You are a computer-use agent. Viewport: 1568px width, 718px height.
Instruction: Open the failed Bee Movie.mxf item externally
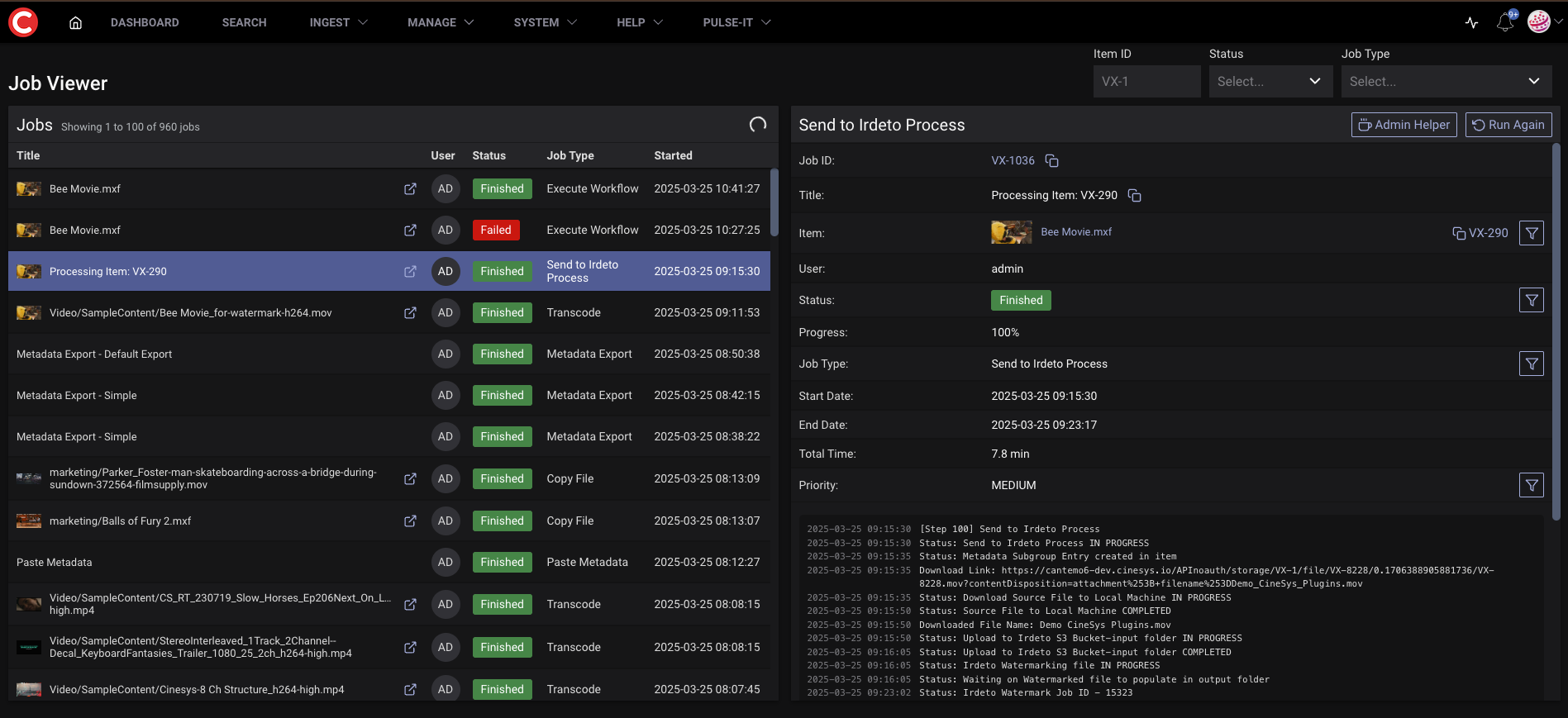[410, 231]
